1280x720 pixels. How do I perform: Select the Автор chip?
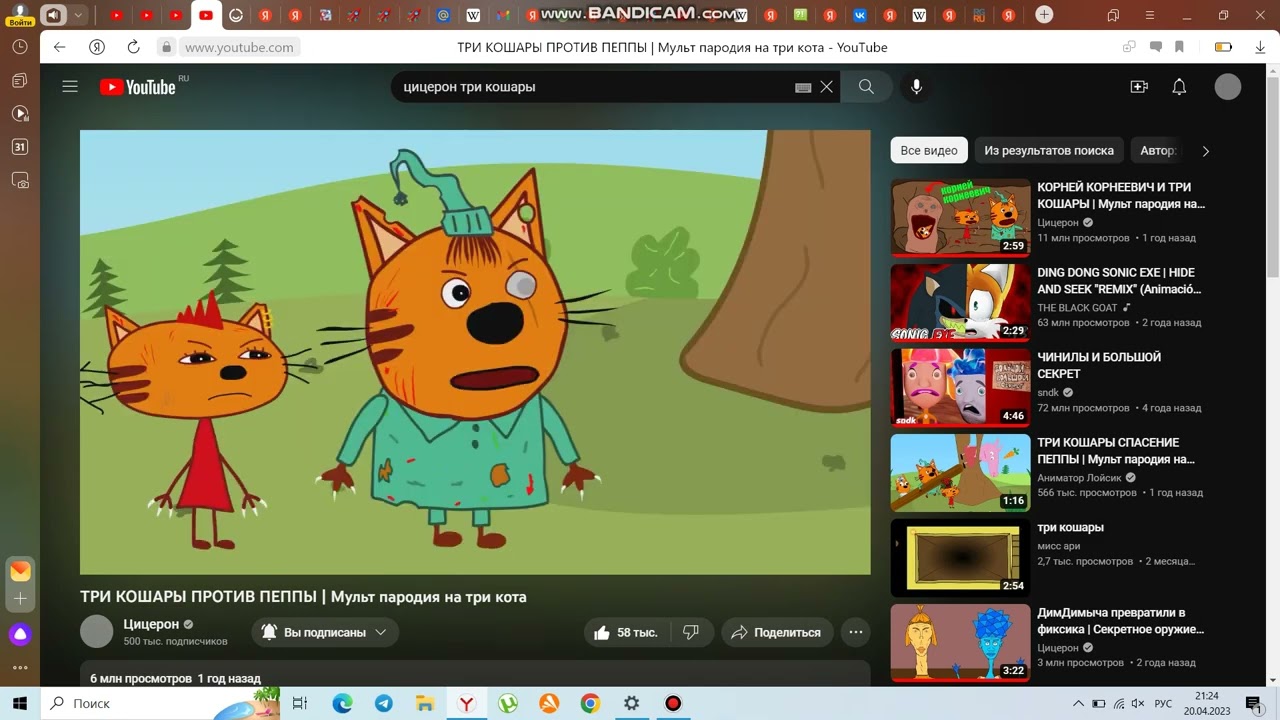click(x=1156, y=150)
